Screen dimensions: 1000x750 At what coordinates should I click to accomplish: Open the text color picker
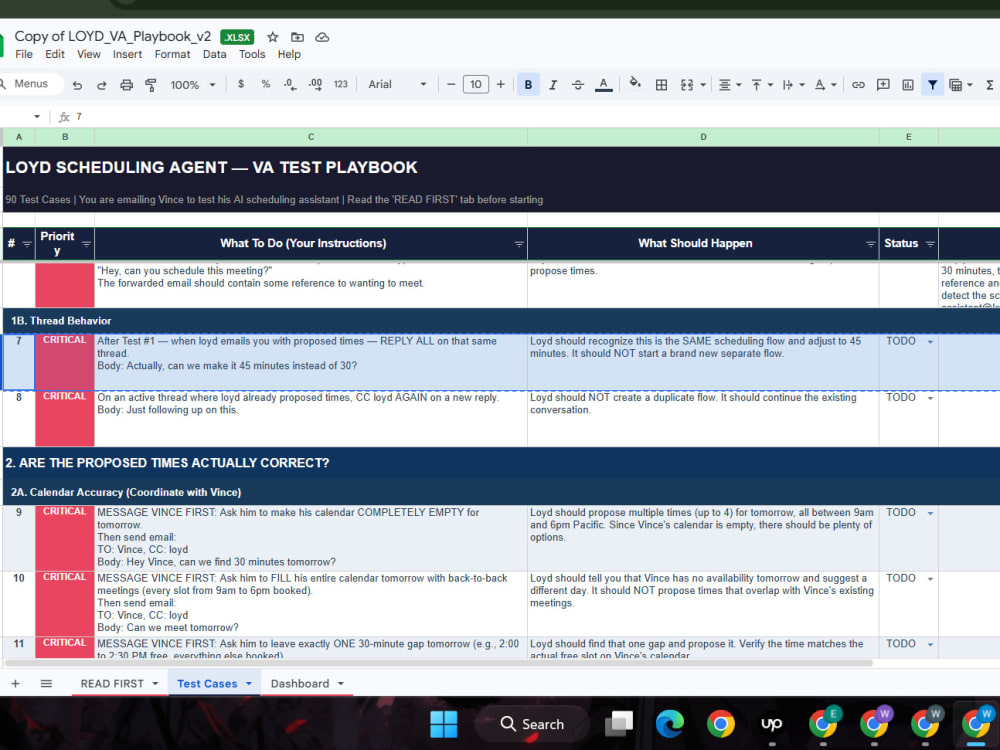pos(603,85)
